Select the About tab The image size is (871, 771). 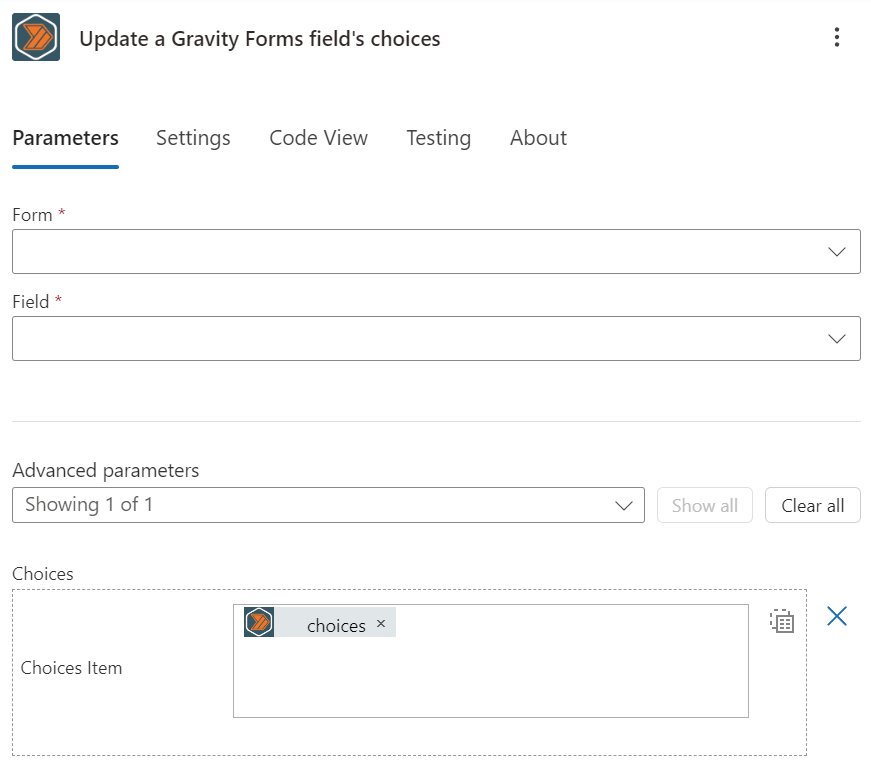pos(538,138)
